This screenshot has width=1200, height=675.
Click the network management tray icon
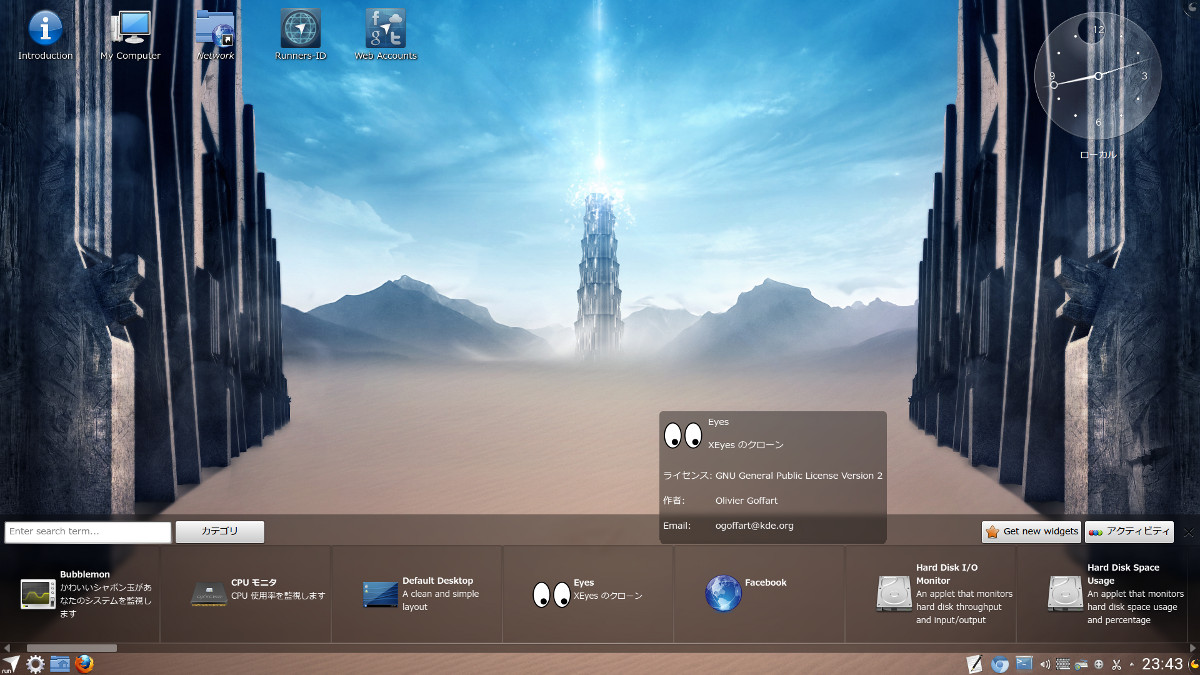pos(1081,664)
